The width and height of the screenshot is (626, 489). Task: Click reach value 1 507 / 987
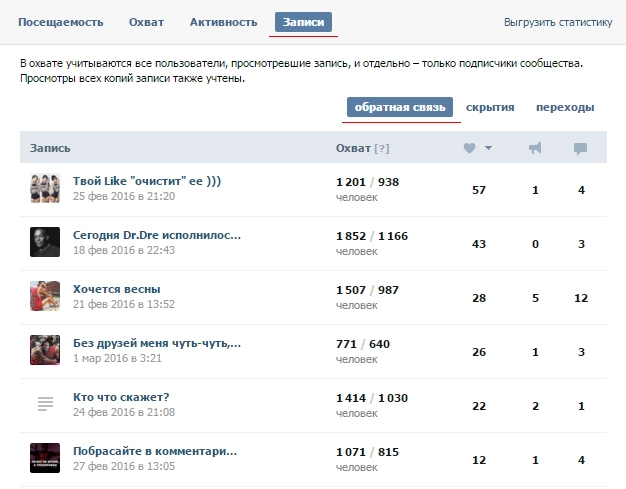click(367, 290)
